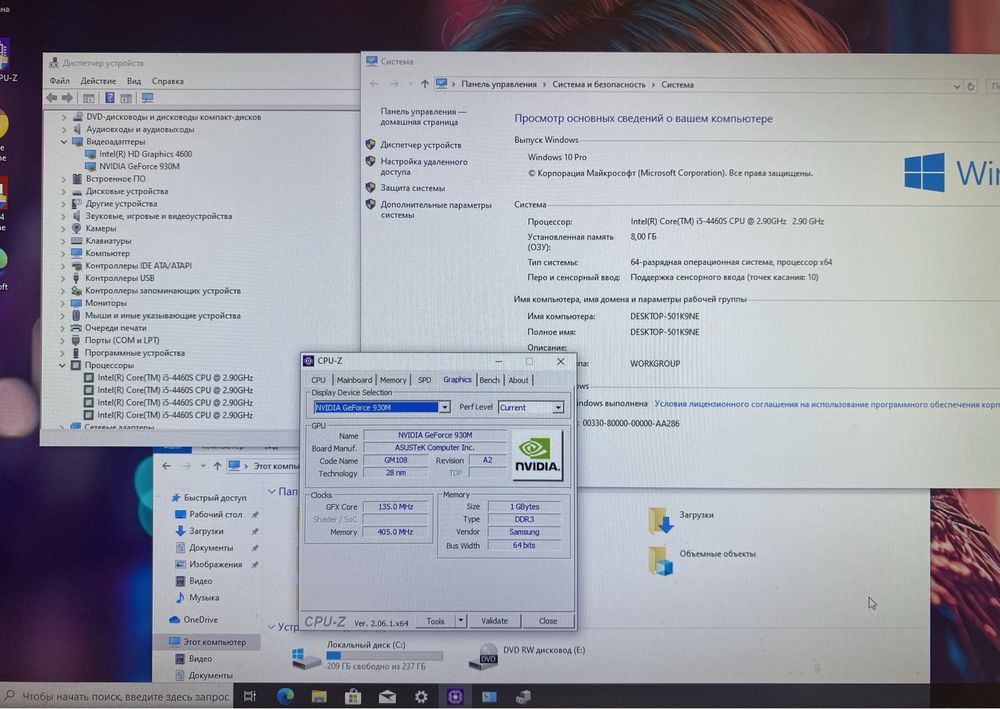The image size is (1000, 709).
Task: Select Display Device dropdown in CPU-Z
Action: point(381,407)
